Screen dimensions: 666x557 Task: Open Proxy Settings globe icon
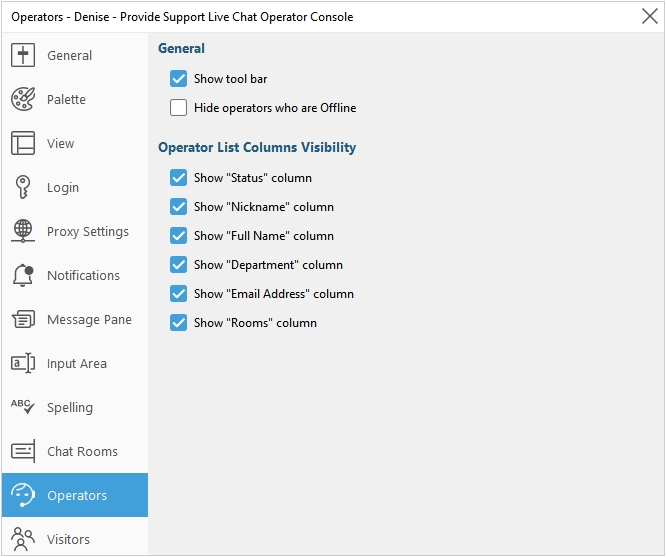[23, 232]
